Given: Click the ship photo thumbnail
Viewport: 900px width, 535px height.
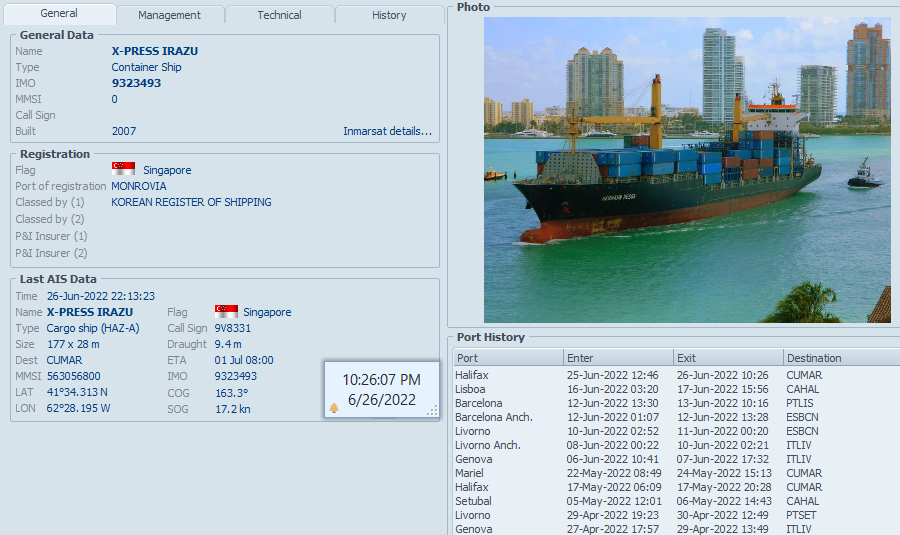Looking at the screenshot, I should pos(687,169).
